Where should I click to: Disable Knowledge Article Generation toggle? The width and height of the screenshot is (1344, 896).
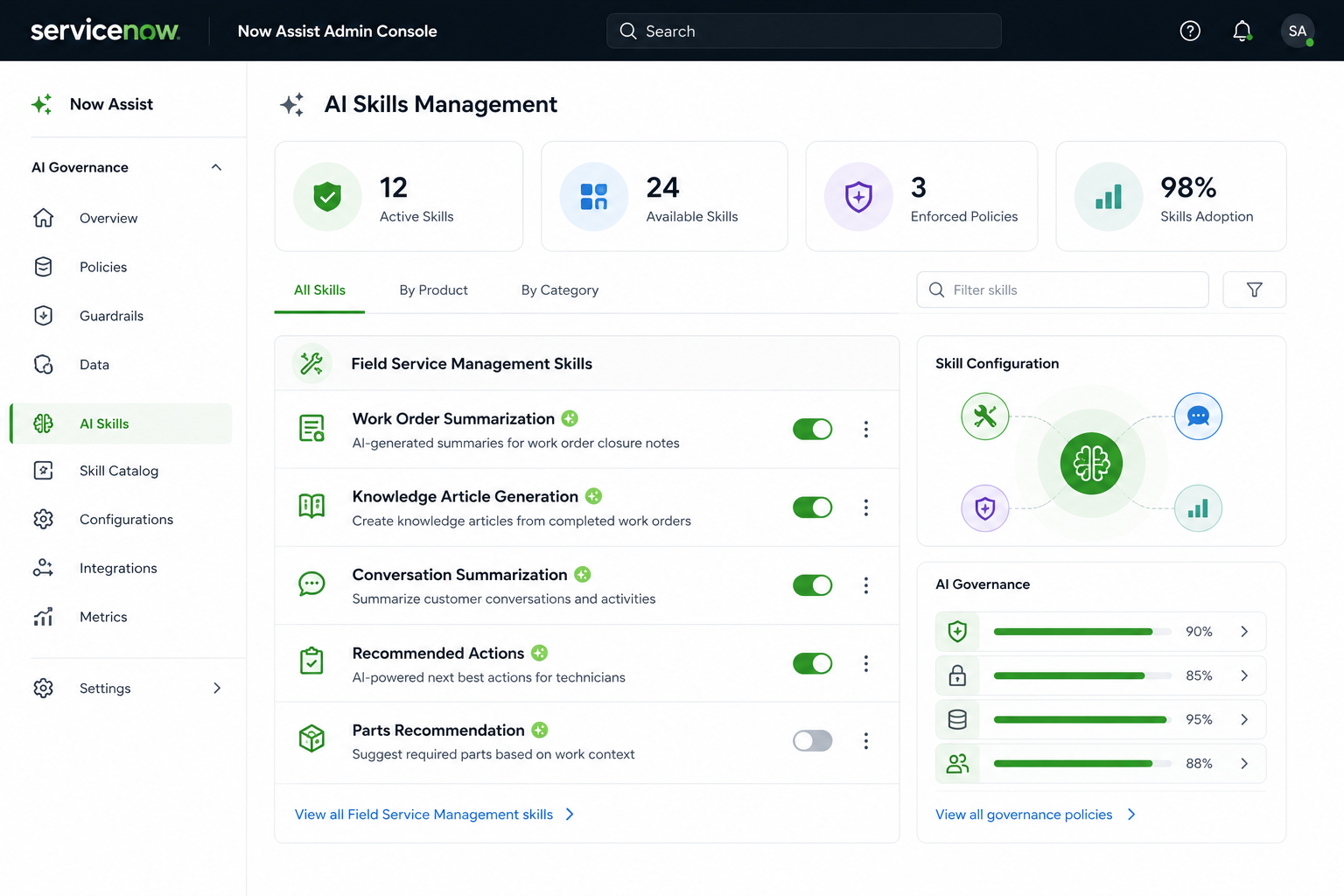[812, 507]
